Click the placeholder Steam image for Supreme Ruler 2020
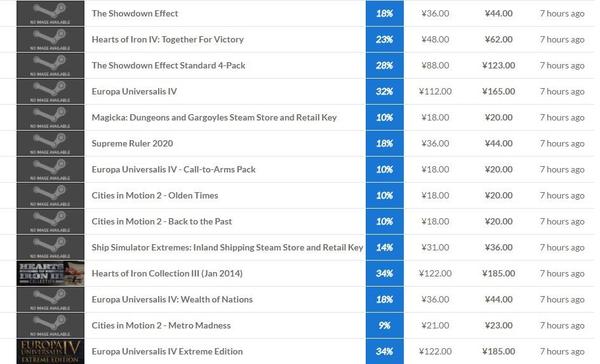This screenshot has width=600, height=364. [x=50, y=144]
